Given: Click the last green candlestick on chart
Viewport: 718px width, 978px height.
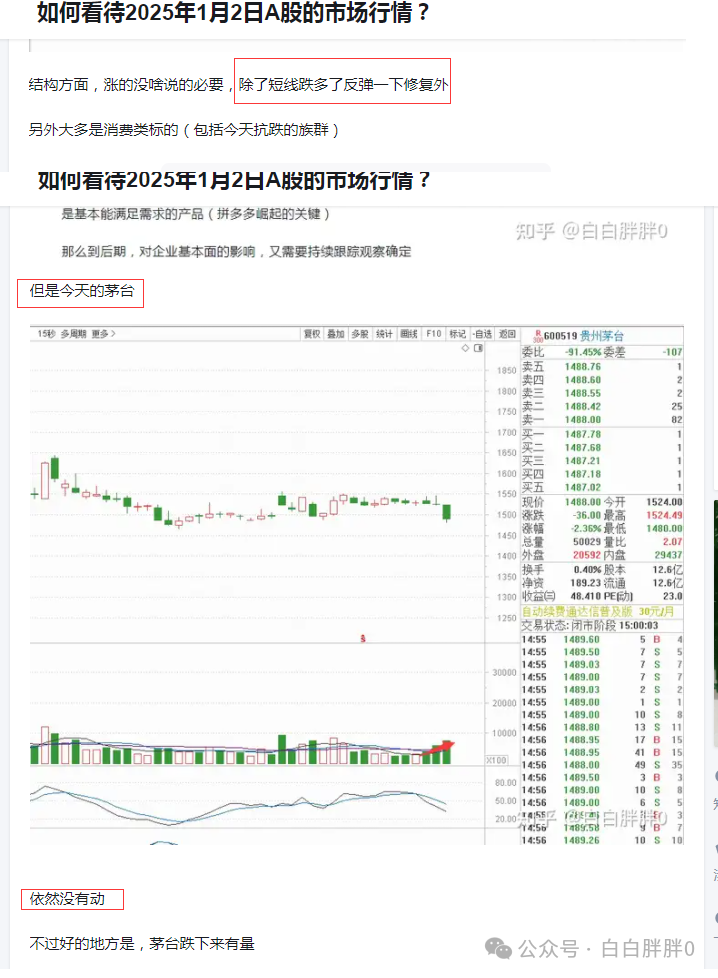Looking at the screenshot, I should coord(447,512).
